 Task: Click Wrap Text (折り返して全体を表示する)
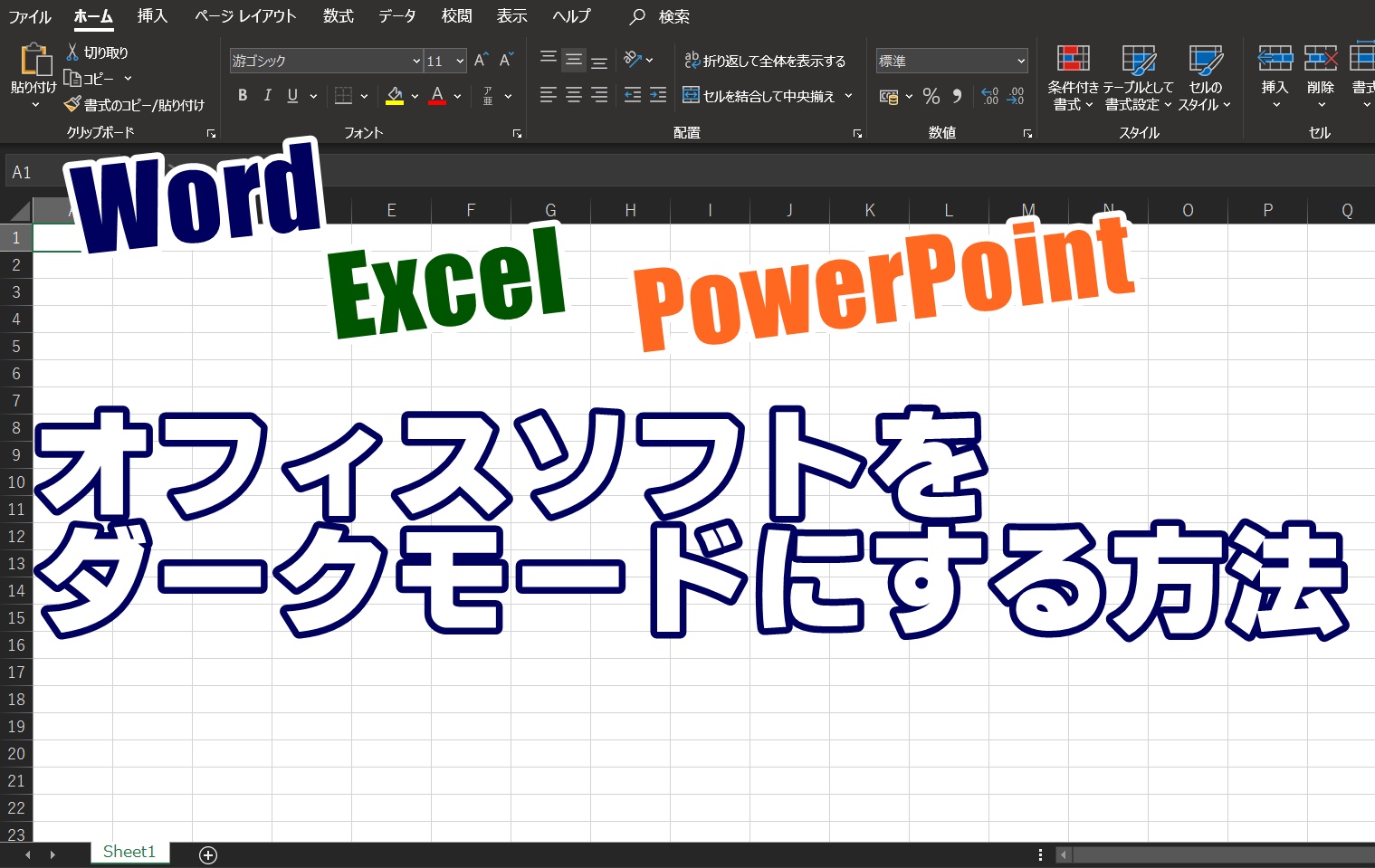coord(765,61)
